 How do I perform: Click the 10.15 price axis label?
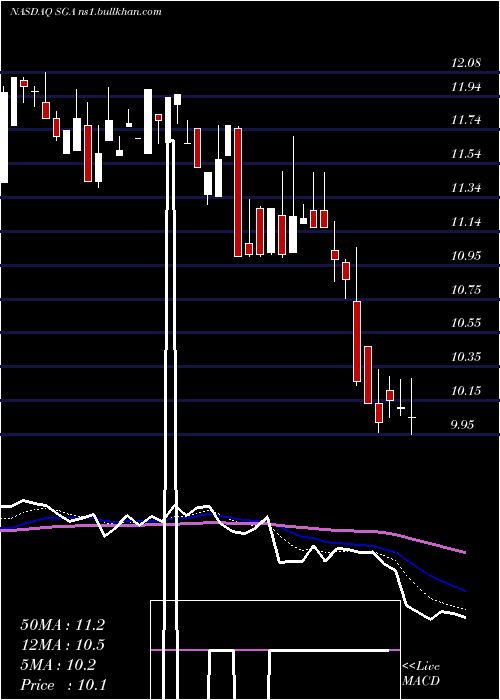tap(466, 391)
